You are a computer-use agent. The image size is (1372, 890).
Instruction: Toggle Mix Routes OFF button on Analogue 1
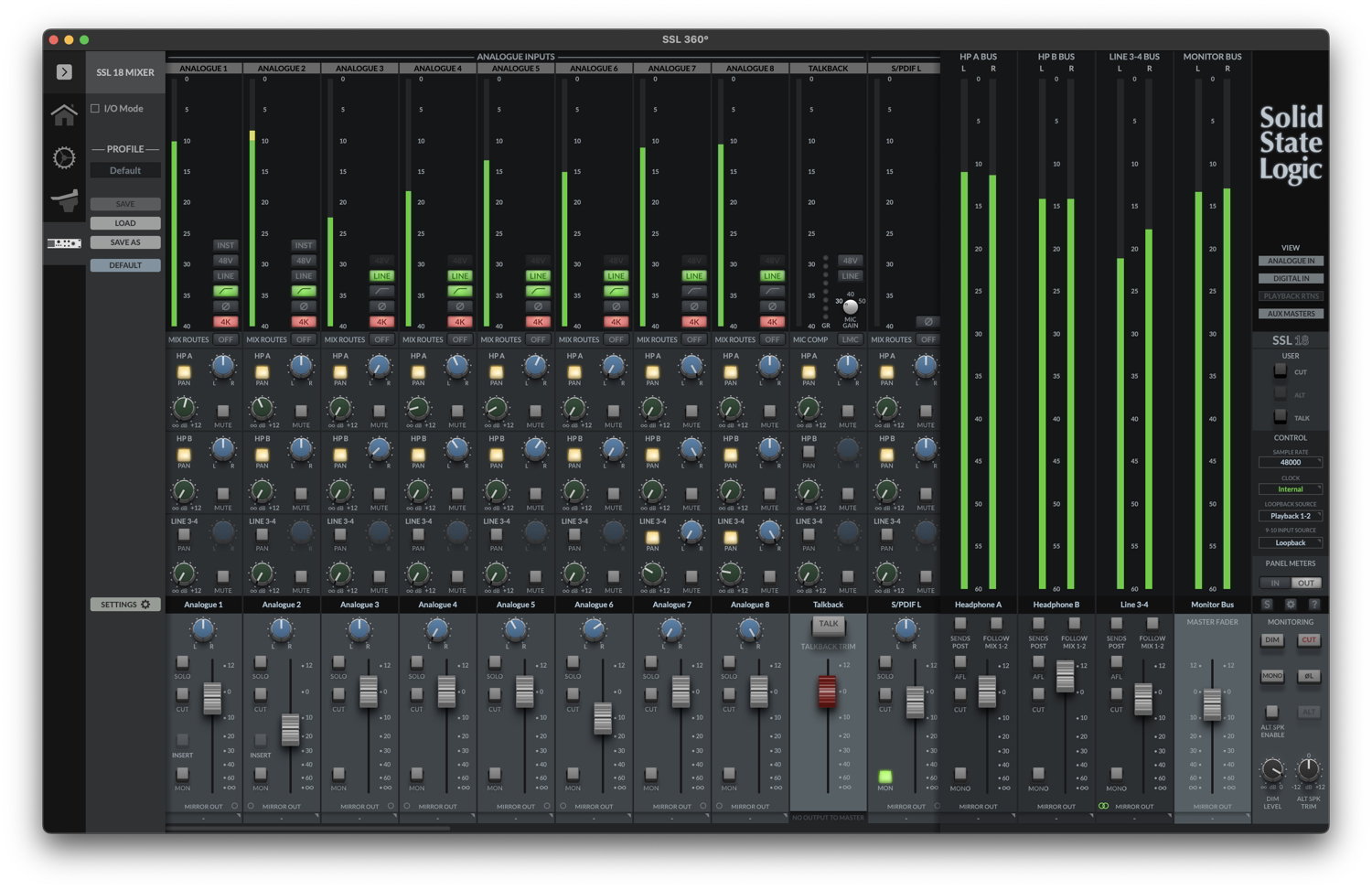point(225,340)
